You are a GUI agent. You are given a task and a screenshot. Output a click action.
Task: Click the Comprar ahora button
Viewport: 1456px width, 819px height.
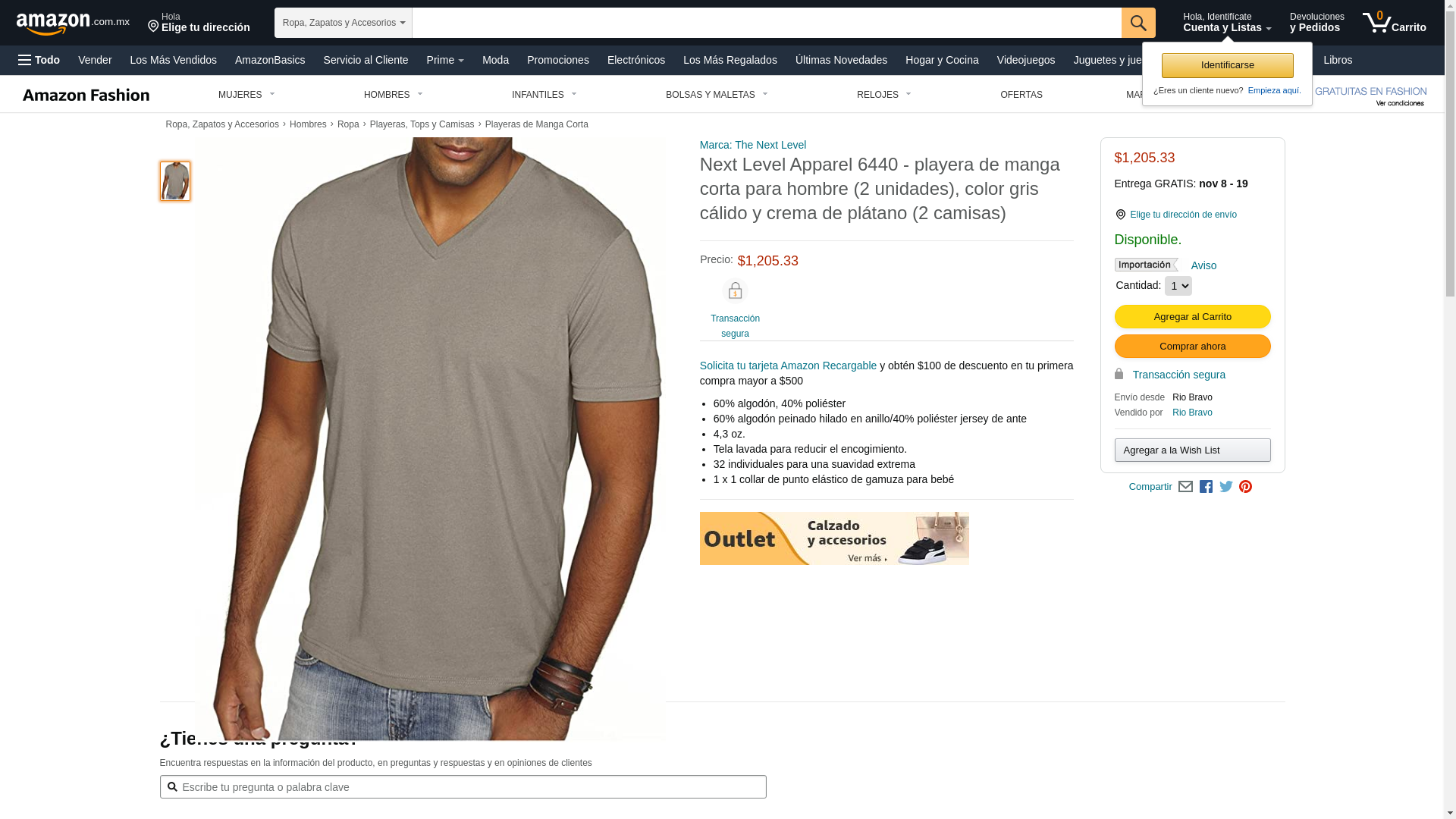pos(1192,347)
